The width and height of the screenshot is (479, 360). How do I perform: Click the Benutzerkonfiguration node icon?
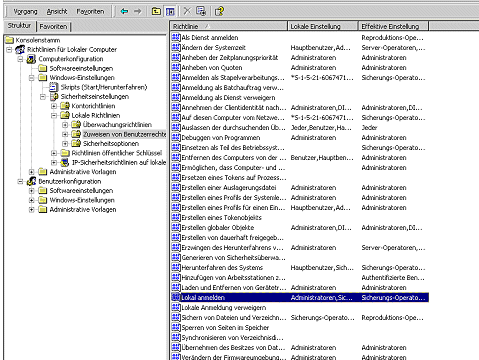[31, 182]
